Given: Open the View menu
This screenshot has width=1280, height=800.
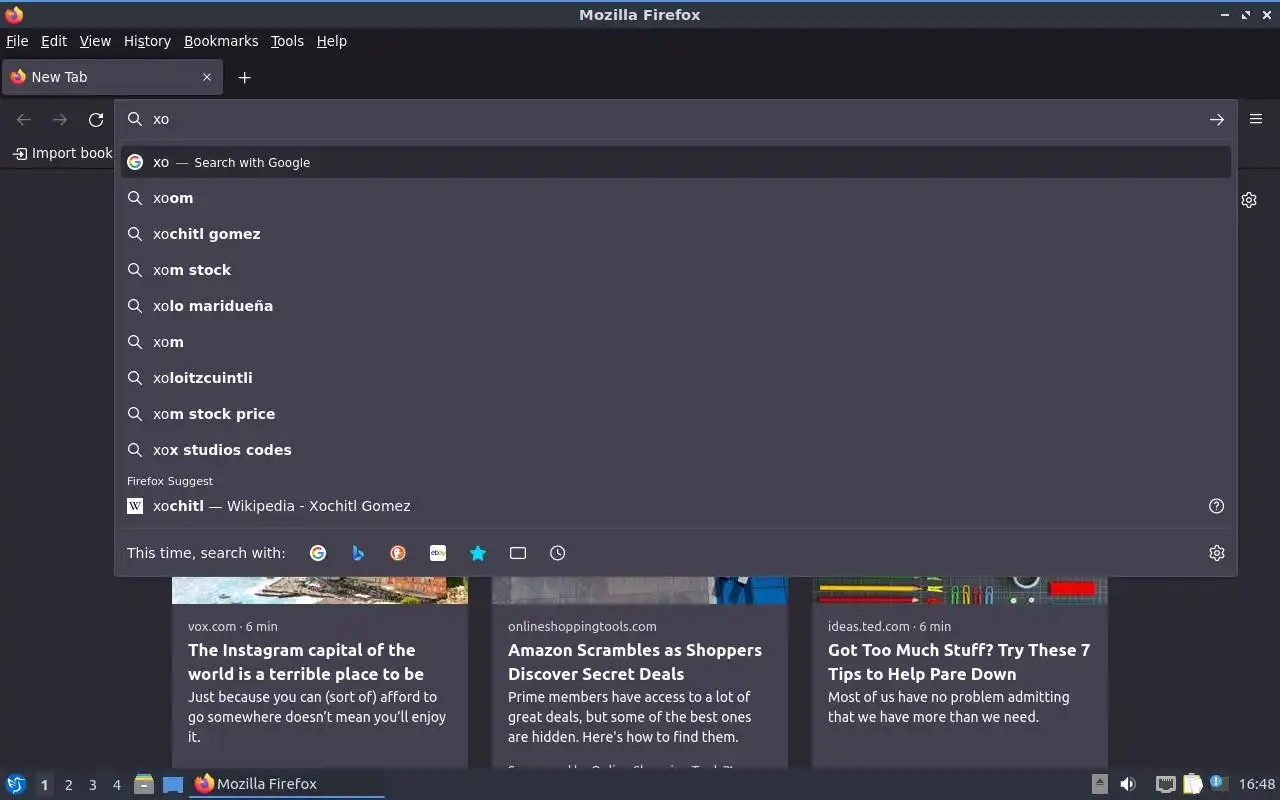Looking at the screenshot, I should (x=95, y=41).
